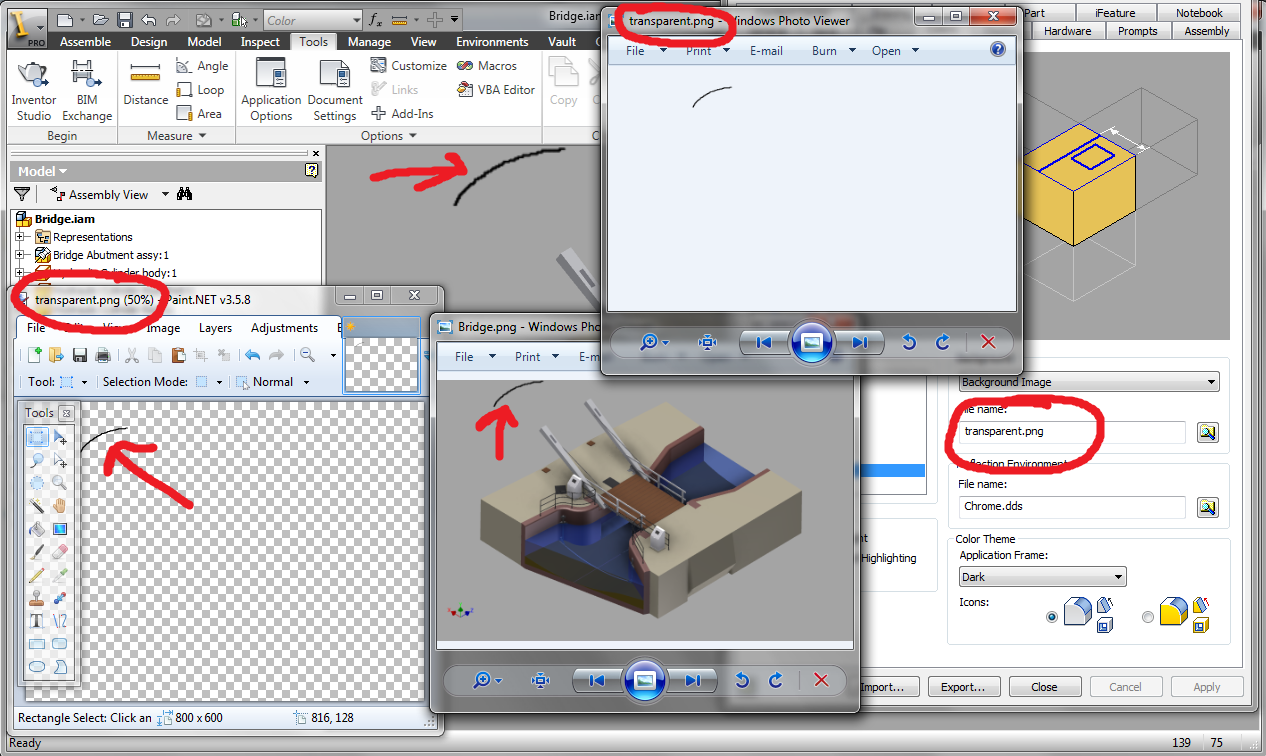Viewport: 1266px width, 756px height.
Task: Select the Rectangle Select tool in Paint.NET
Action: click(x=37, y=437)
